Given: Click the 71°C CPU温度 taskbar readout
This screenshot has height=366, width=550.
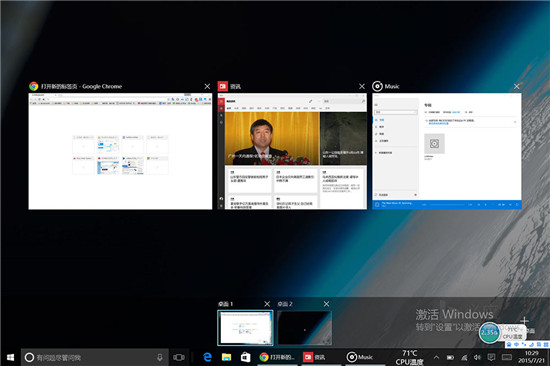Looking at the screenshot, I should [x=409, y=358].
